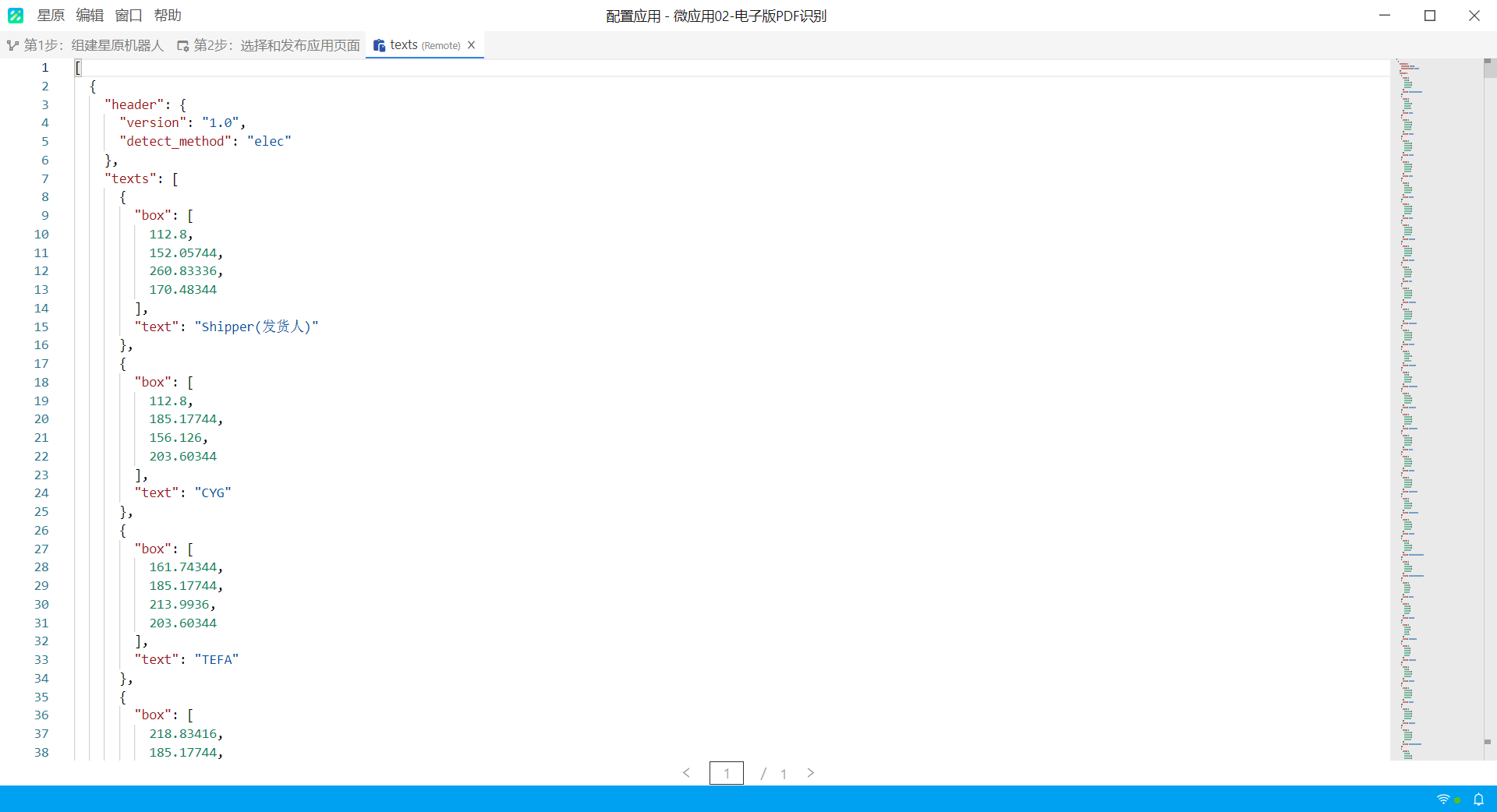Maximize the application window
Screen dimensions: 1497x812
[1430, 16]
